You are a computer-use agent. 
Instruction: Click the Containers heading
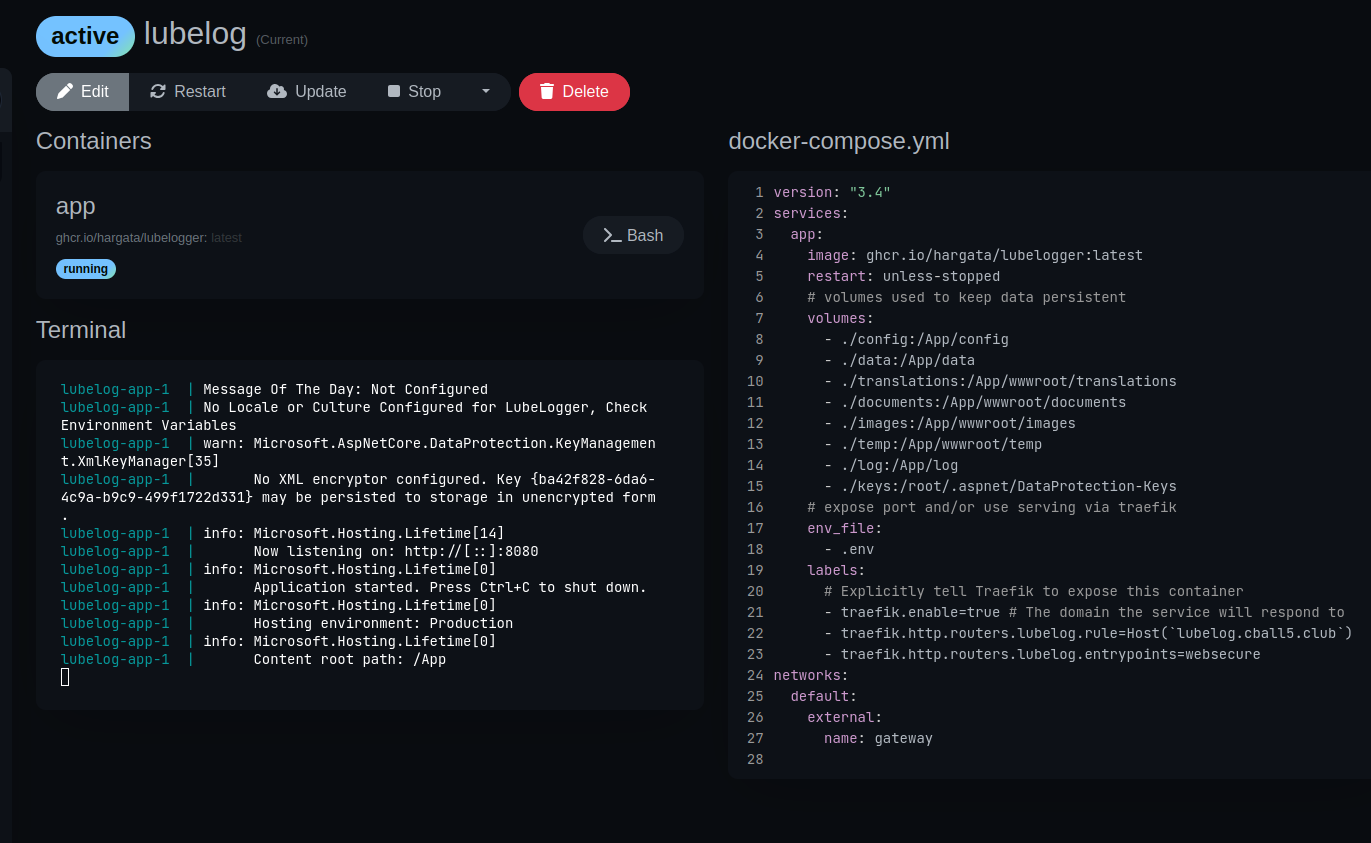coord(94,141)
